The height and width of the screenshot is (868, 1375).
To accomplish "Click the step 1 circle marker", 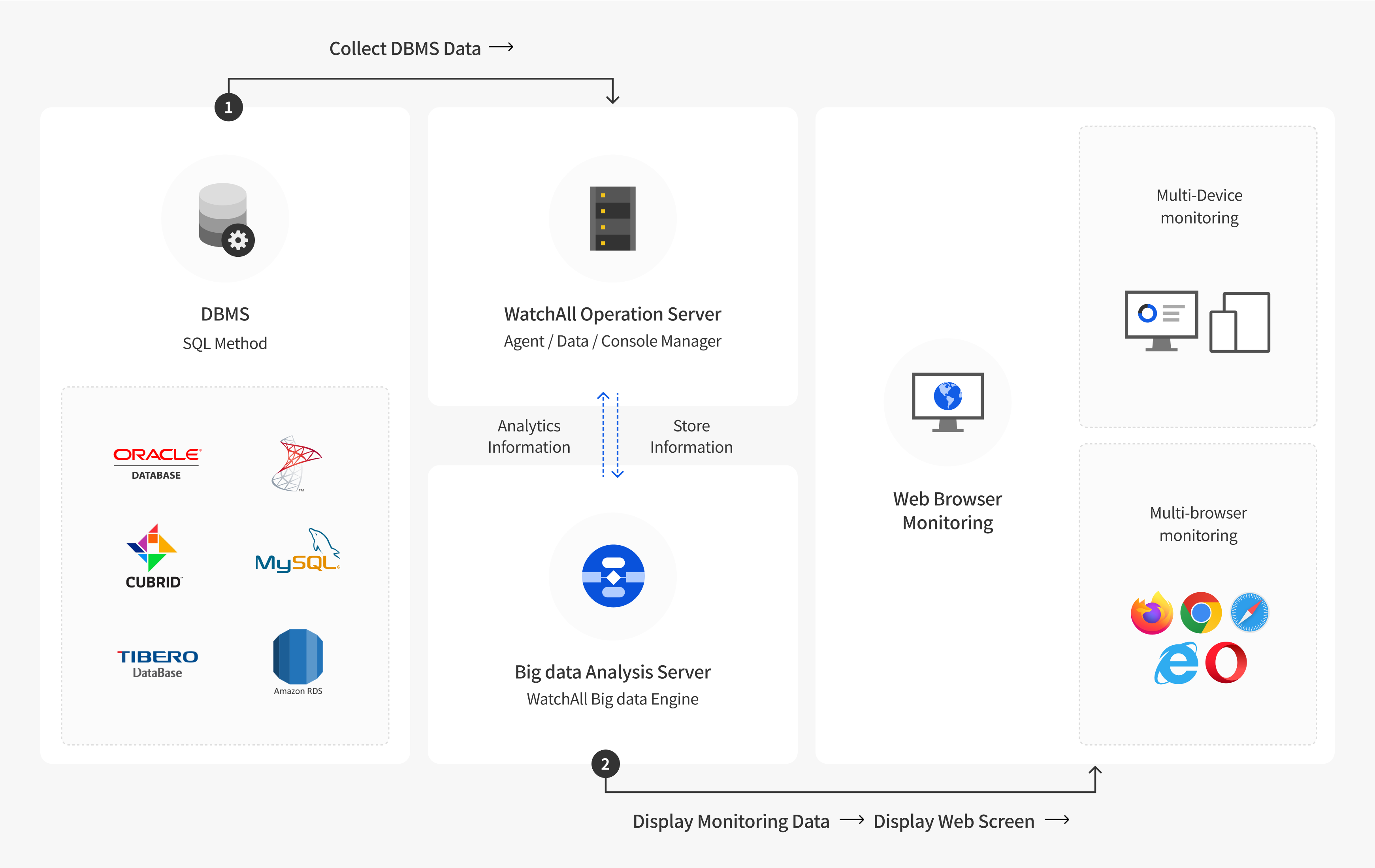I will (x=228, y=107).
